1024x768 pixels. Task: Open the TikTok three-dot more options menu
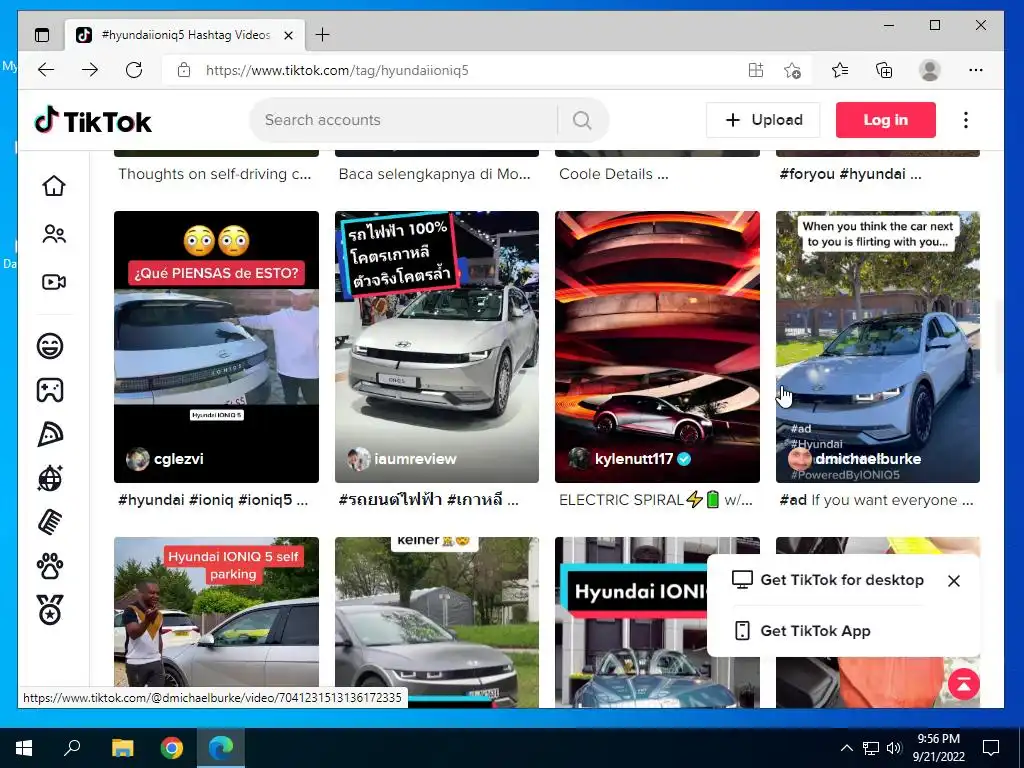click(966, 120)
